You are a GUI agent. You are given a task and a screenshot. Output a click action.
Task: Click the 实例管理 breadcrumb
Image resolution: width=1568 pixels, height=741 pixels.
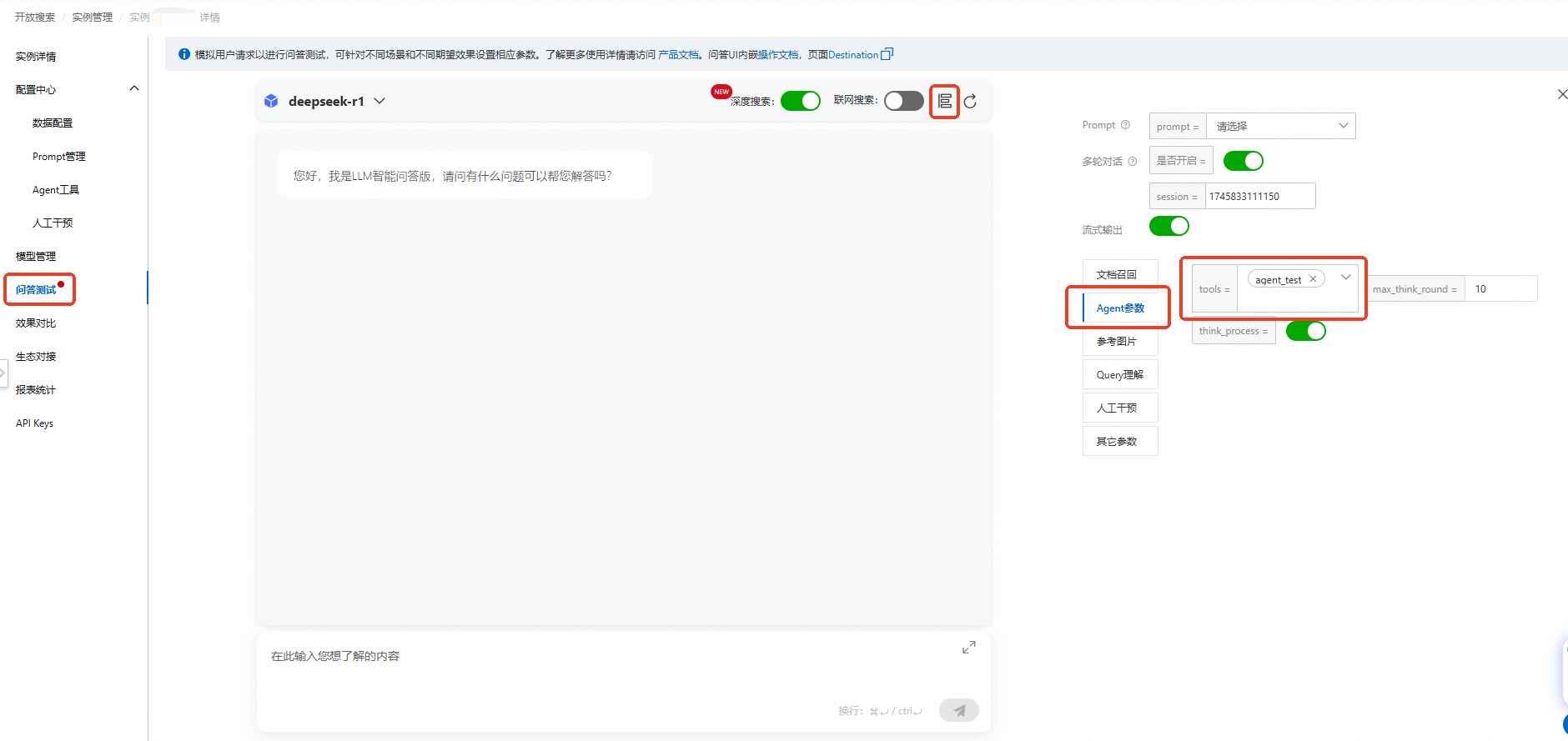tap(92, 17)
